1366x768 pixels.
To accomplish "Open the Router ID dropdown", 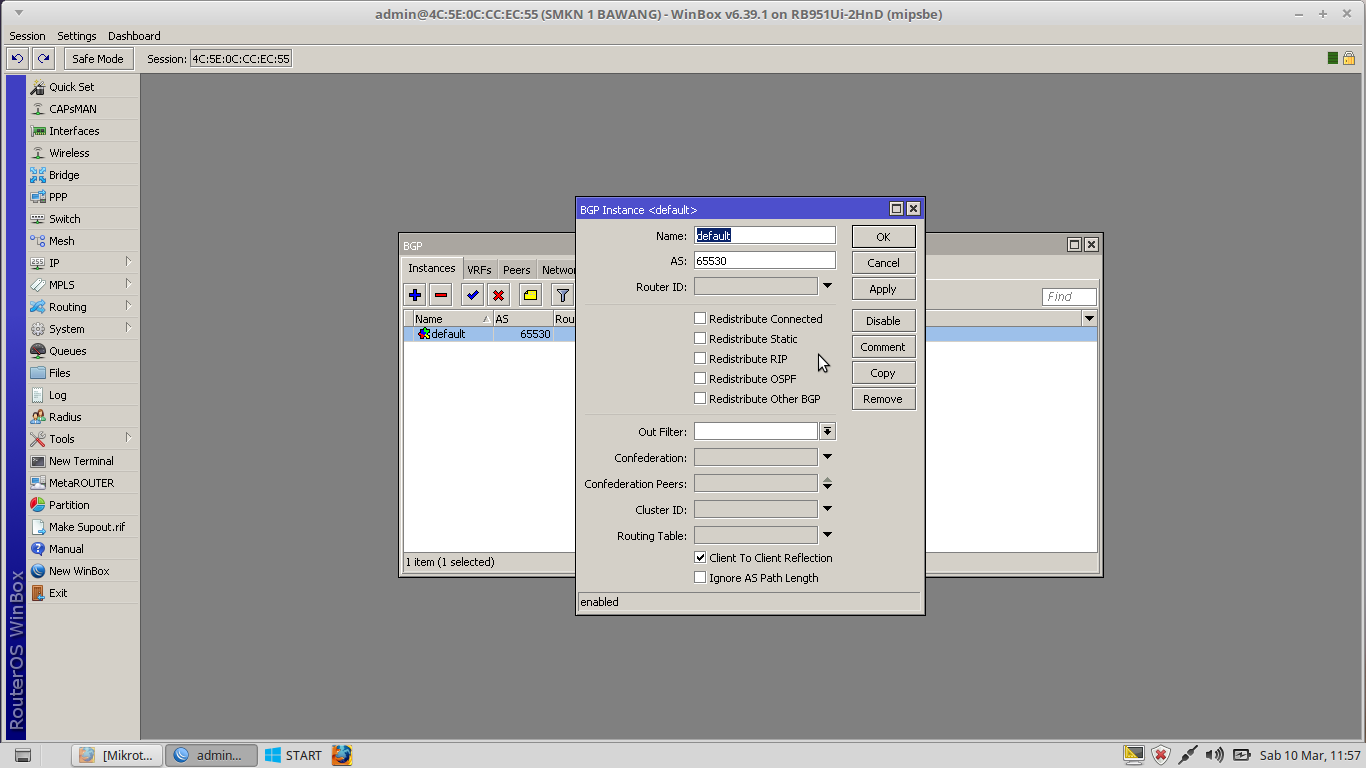I will click(827, 286).
